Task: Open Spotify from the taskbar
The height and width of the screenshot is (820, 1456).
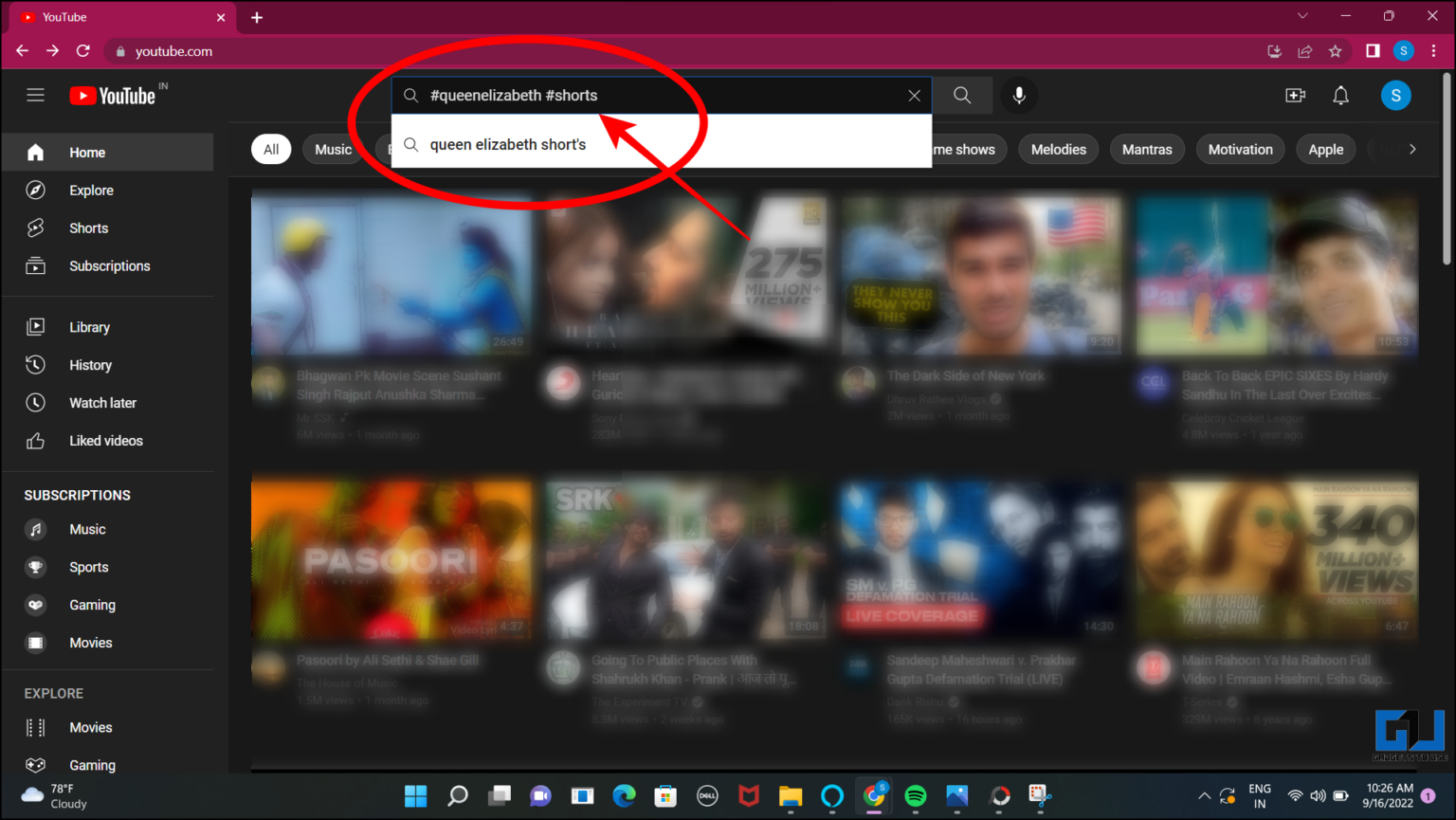Action: click(915, 796)
